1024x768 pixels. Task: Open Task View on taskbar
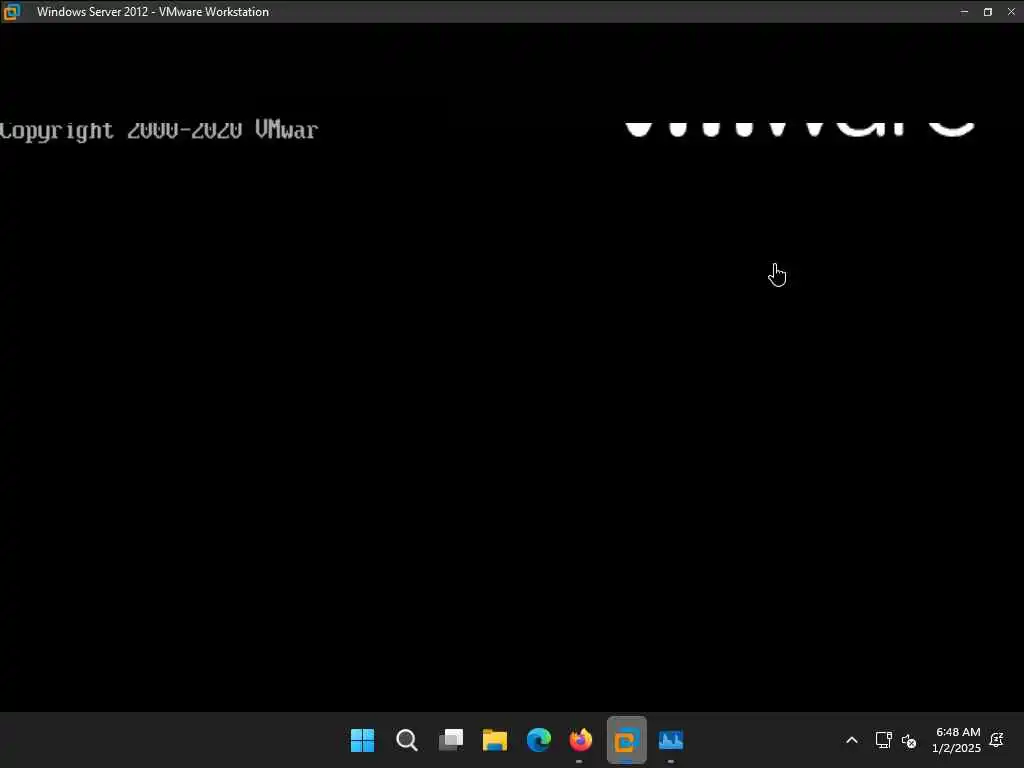pos(451,740)
